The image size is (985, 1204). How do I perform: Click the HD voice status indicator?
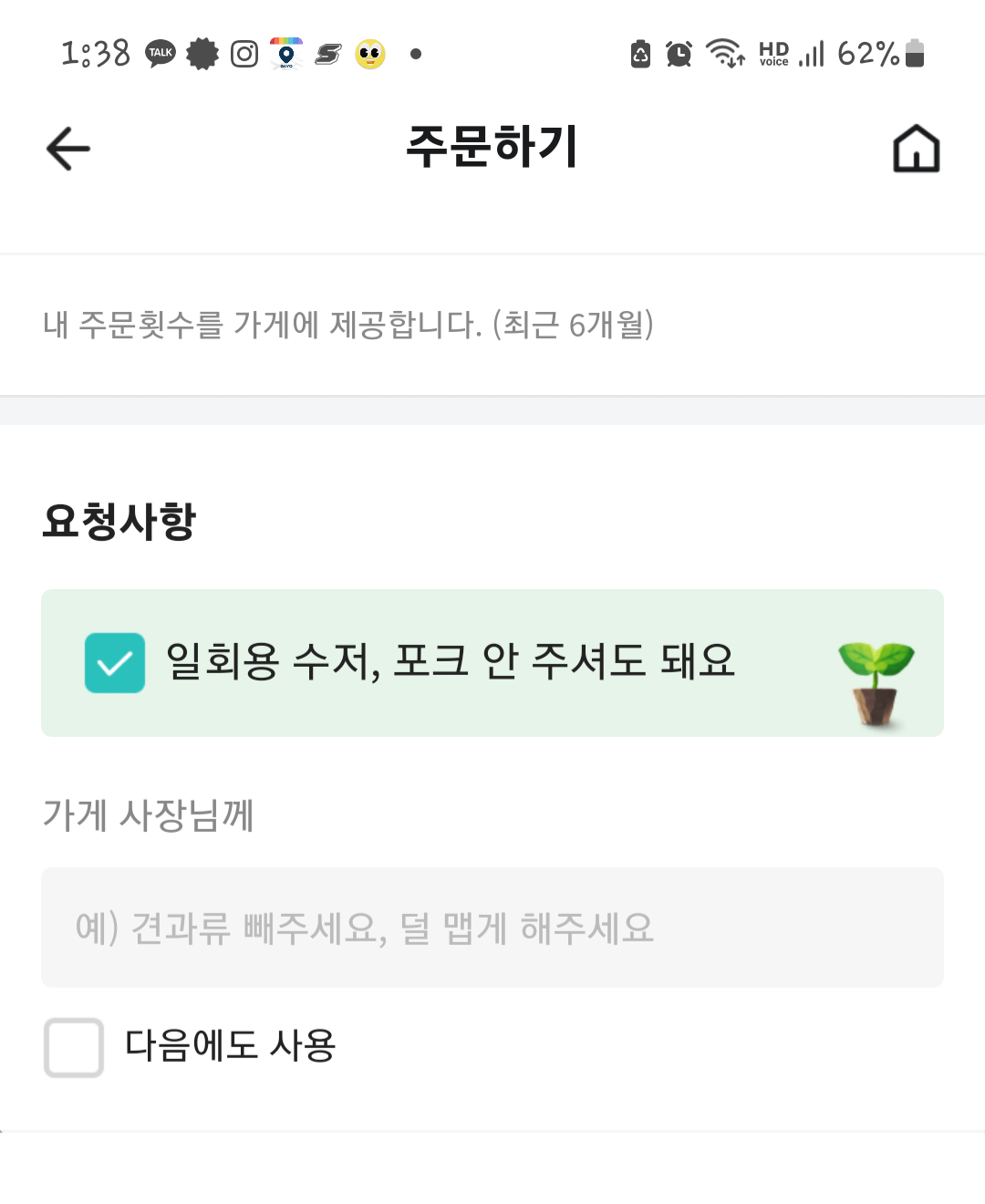[773, 54]
